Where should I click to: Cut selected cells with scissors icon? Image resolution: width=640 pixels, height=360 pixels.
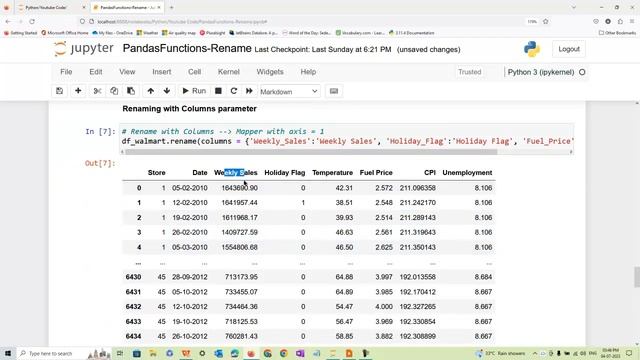[x=97, y=91]
